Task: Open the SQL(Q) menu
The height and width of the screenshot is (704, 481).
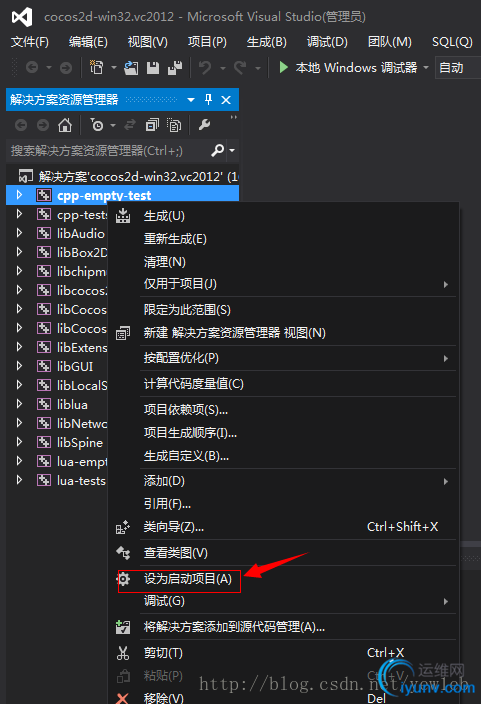Action: (x=452, y=42)
